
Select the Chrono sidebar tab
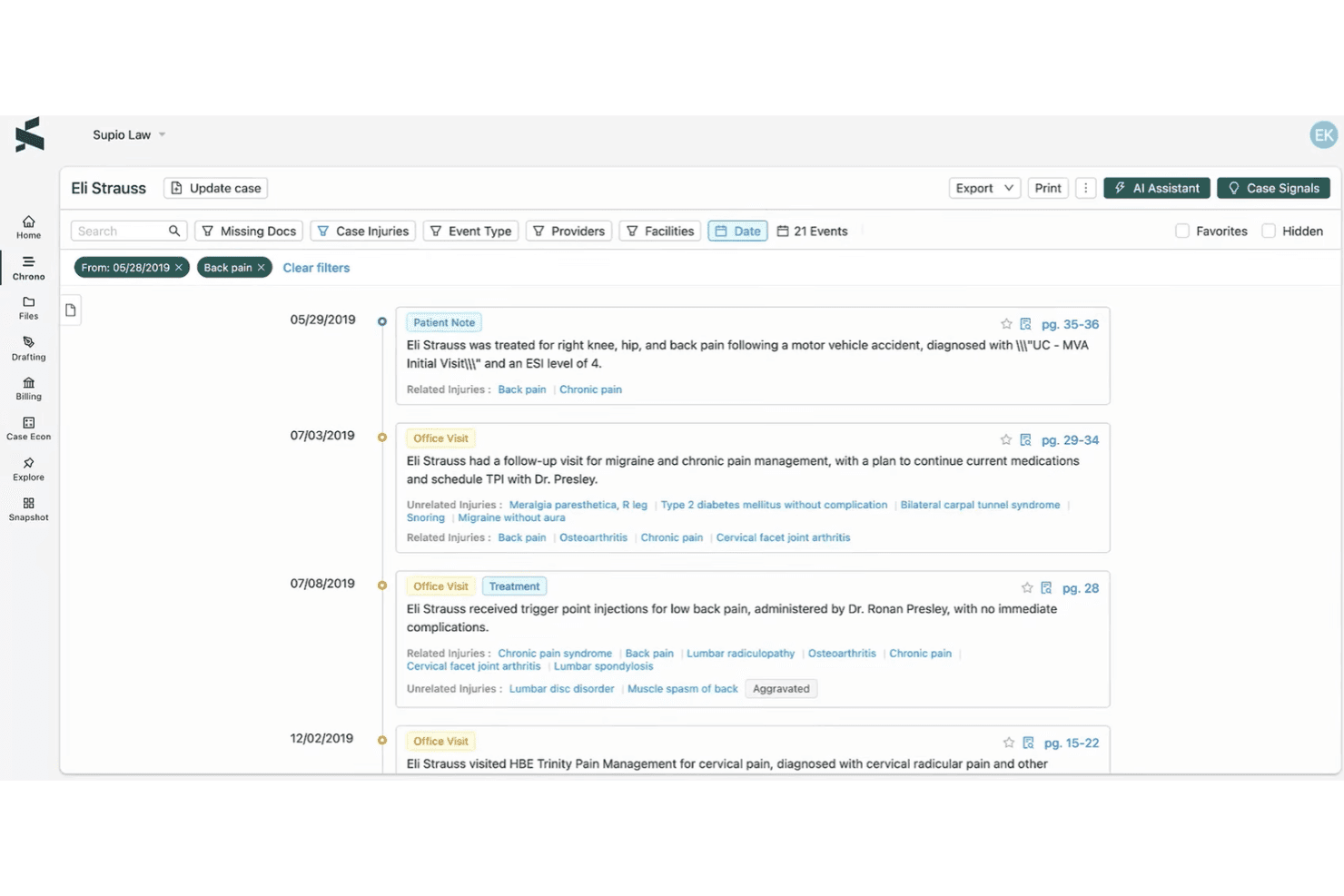(28, 268)
